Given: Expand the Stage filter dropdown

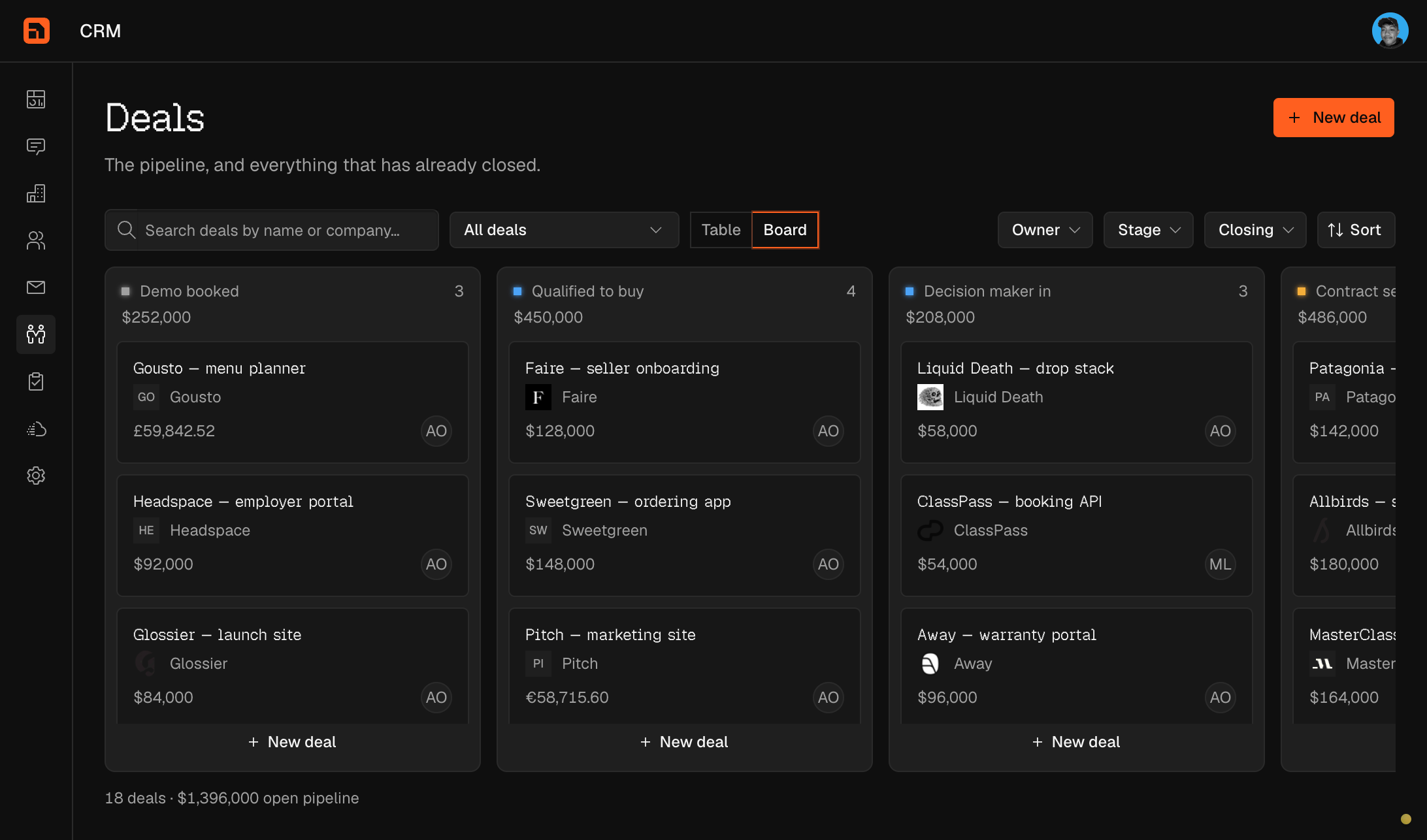Looking at the screenshot, I should pos(1149,230).
